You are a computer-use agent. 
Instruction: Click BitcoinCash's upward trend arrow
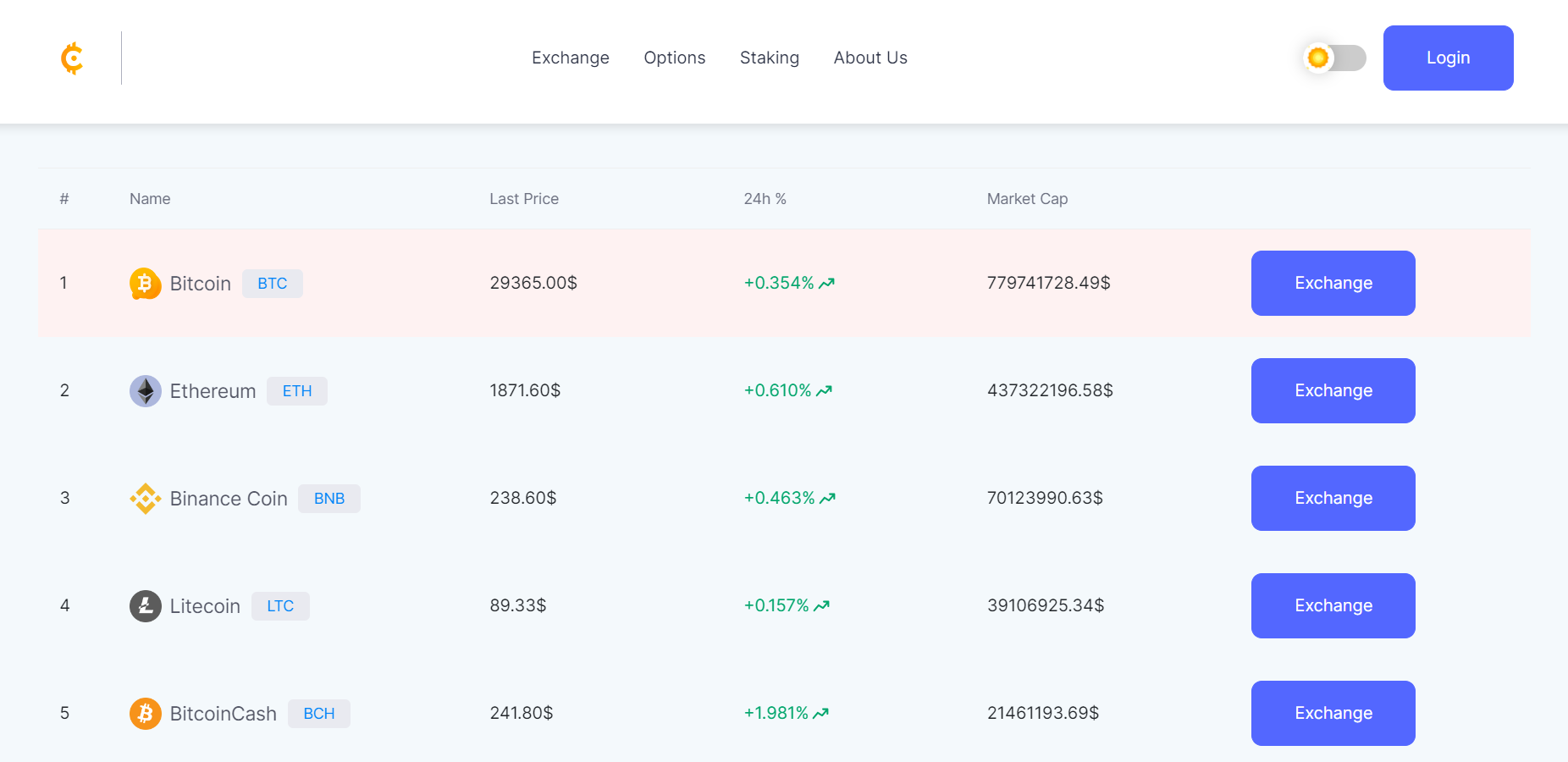pos(821,714)
